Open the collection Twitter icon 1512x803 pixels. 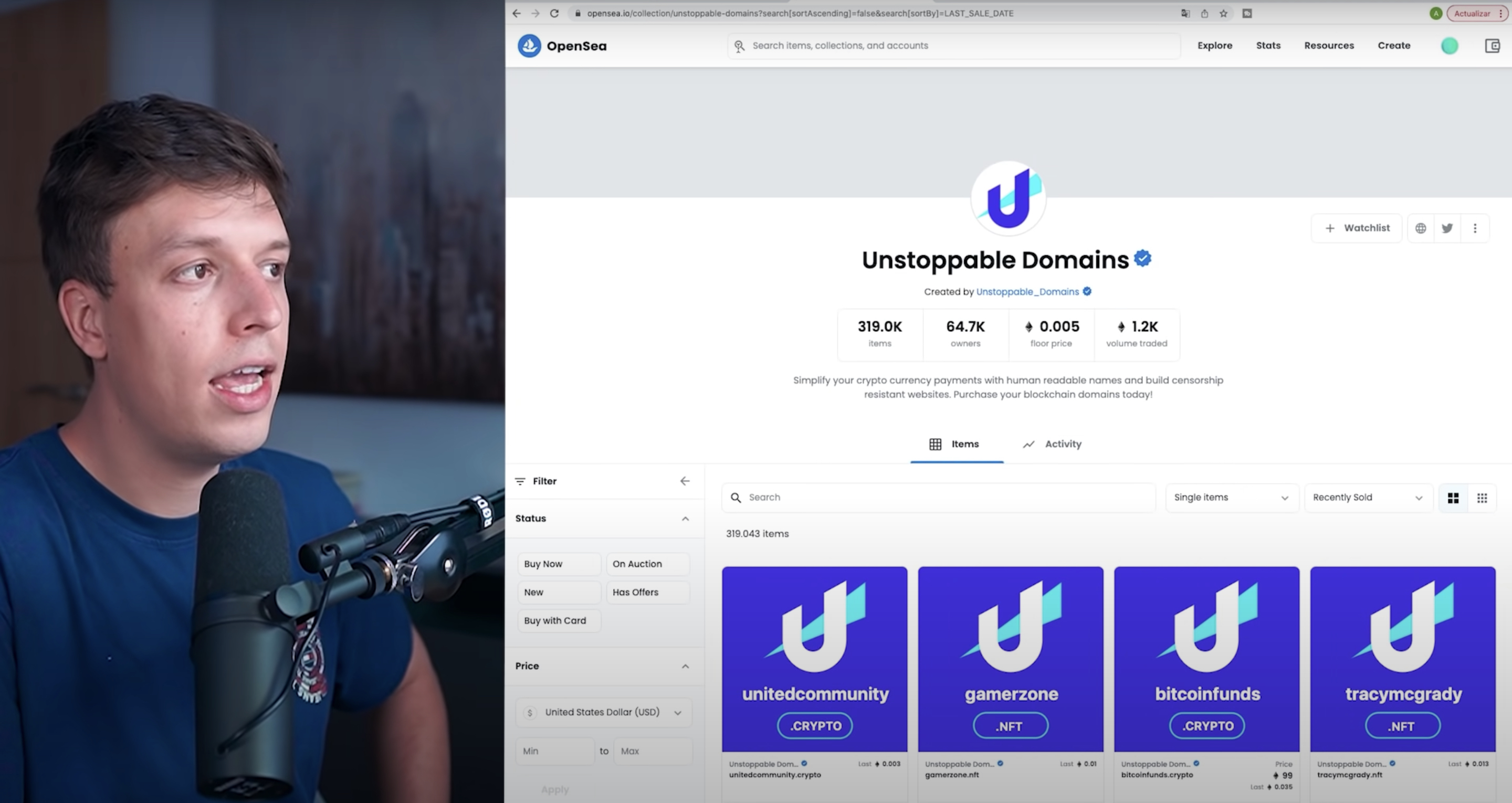tap(1447, 228)
